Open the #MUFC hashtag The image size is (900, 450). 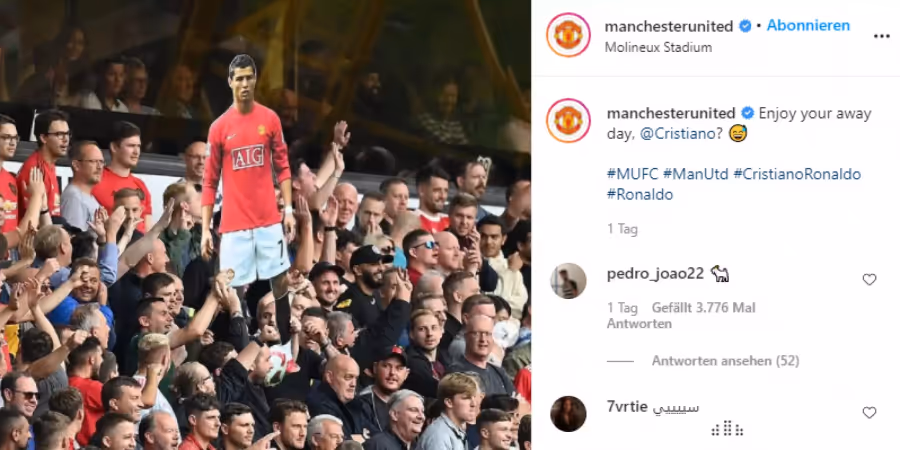tap(633, 174)
